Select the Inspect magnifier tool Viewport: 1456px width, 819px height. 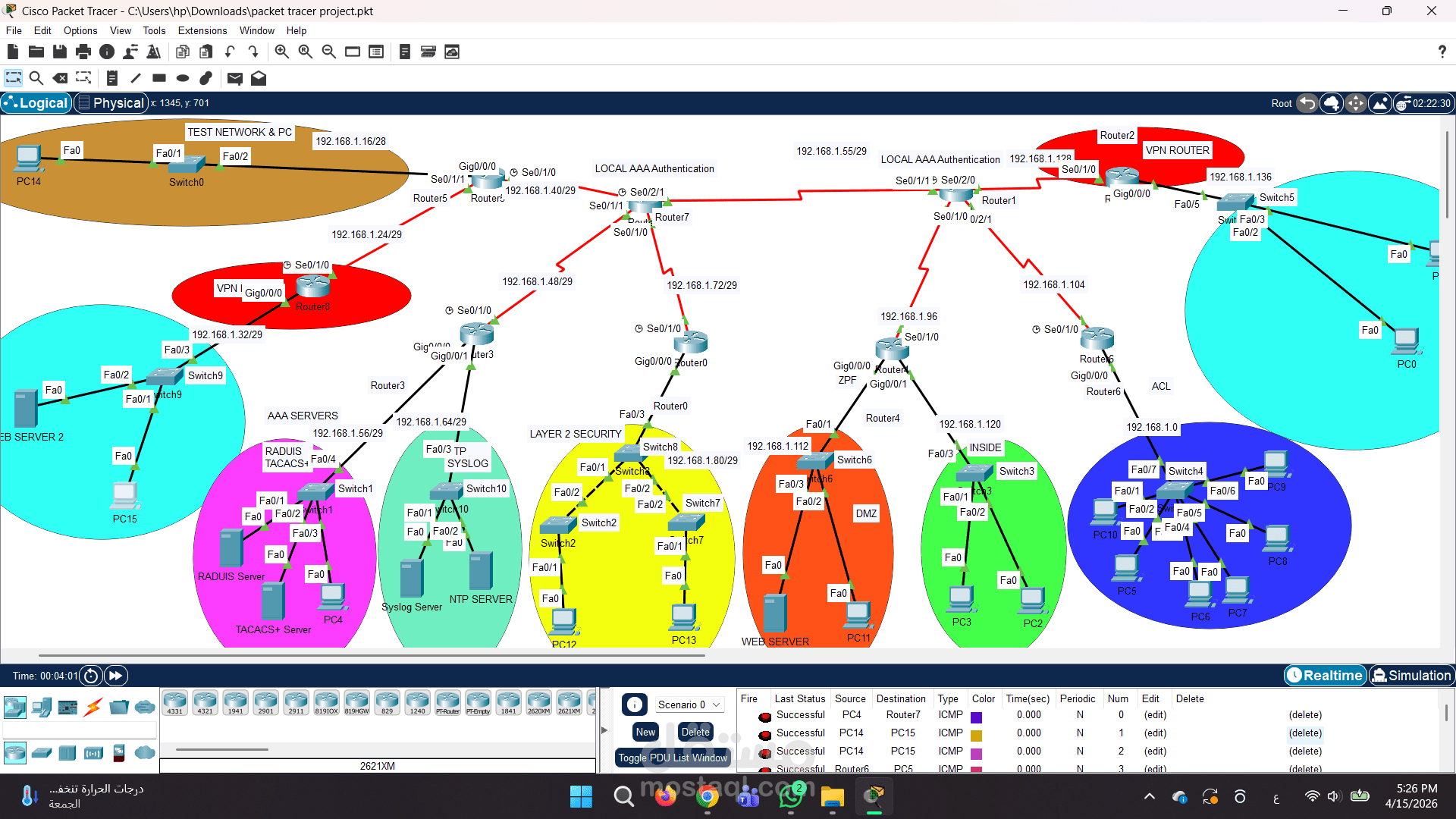pyautogui.click(x=36, y=78)
